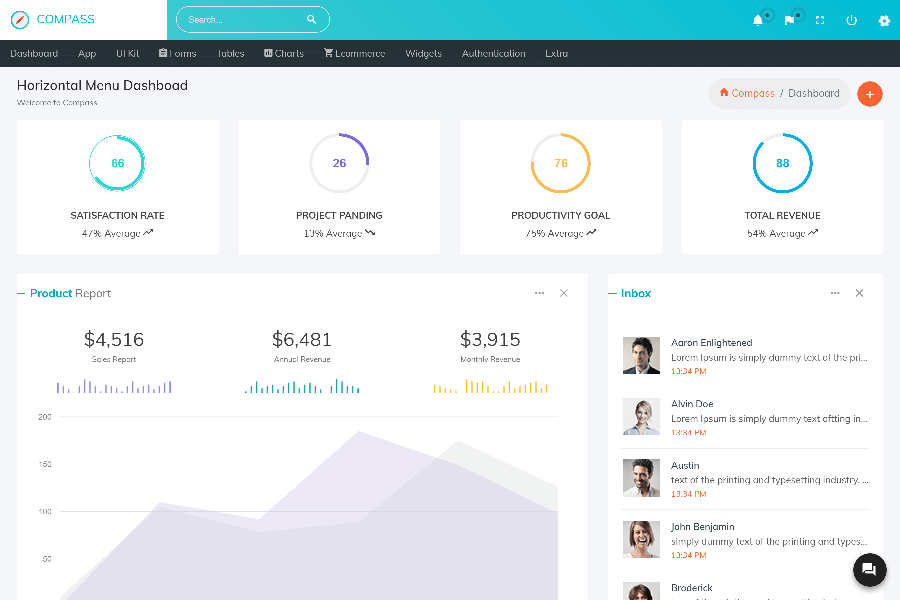
Task: Click the search magnifier icon
Action: (312, 19)
